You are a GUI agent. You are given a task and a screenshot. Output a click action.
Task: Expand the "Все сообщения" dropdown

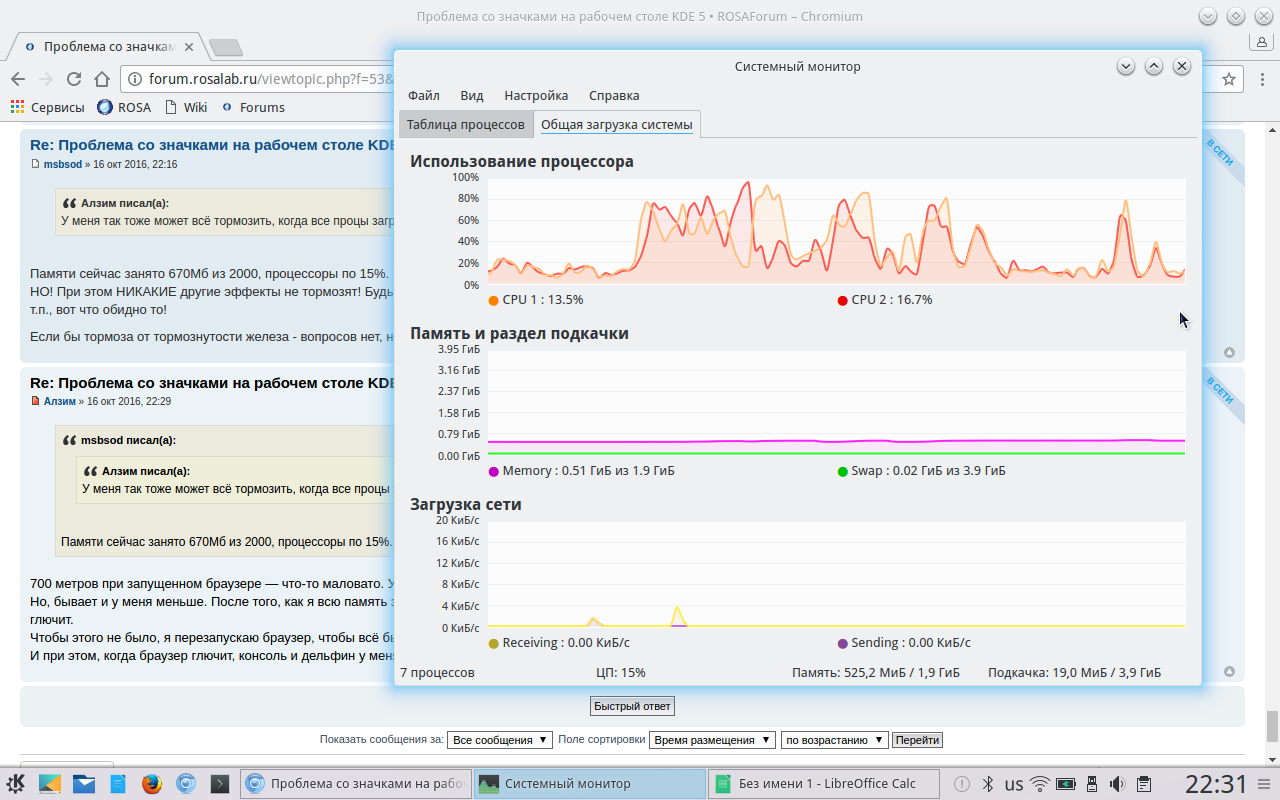pos(500,740)
